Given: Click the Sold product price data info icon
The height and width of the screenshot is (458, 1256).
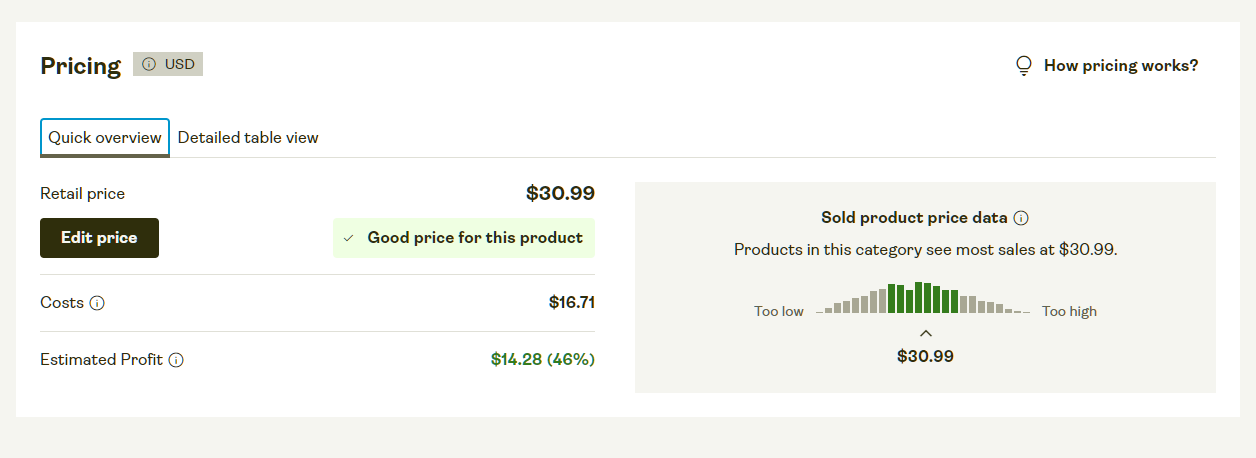Looking at the screenshot, I should pyautogui.click(x=1021, y=218).
